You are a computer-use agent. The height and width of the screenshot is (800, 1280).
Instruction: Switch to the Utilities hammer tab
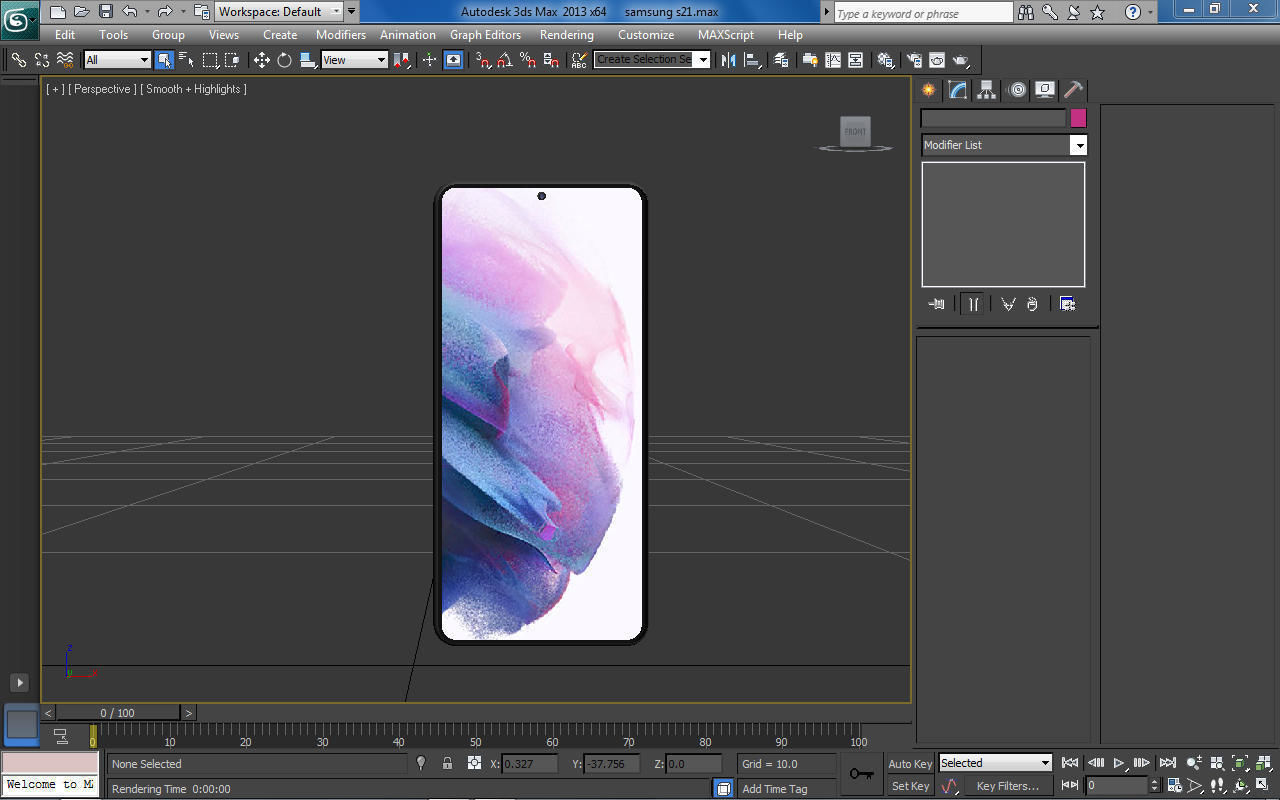click(1073, 90)
